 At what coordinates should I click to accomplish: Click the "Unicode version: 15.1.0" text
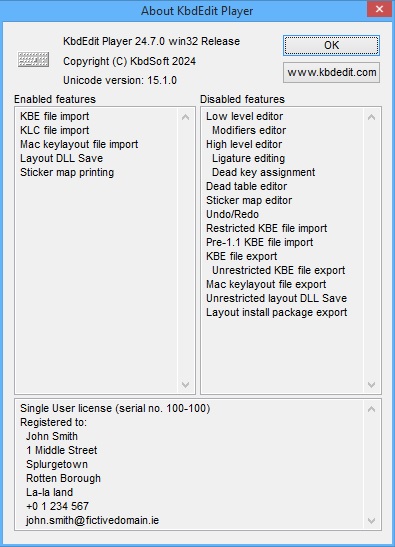coord(120,80)
